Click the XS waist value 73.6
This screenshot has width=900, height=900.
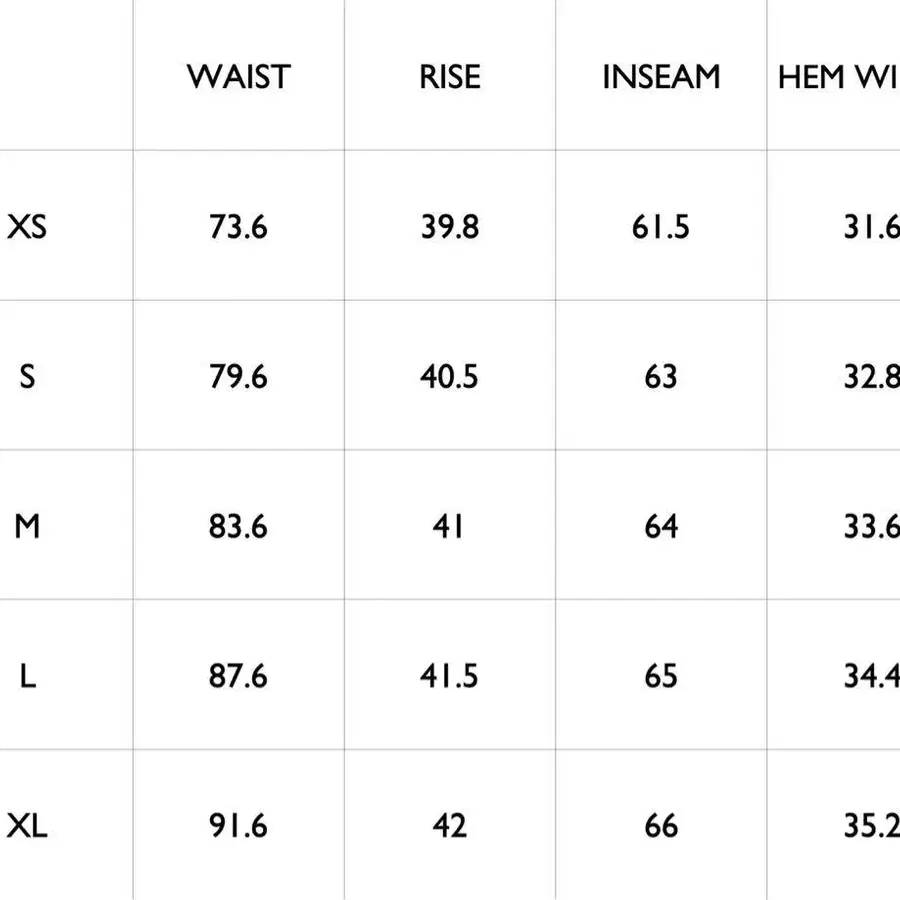pyautogui.click(x=238, y=227)
